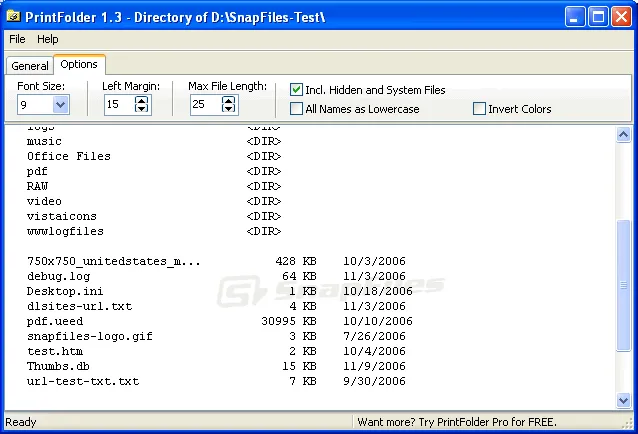Click the 'video' directory entry
Screen dimensions: 638x434
click(x=44, y=201)
